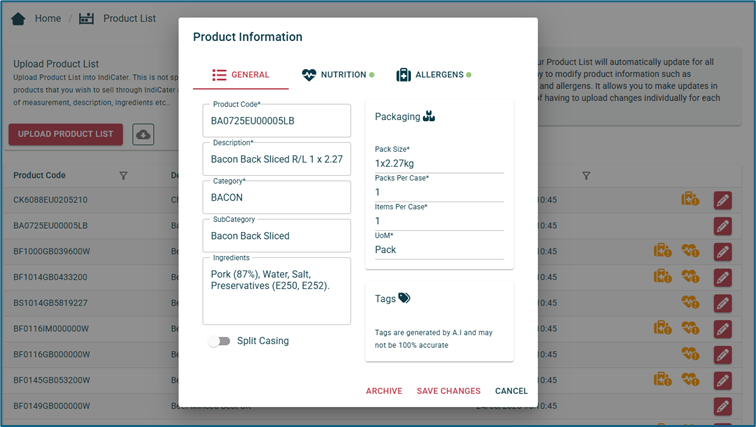Edit the Pack Size field

click(439, 163)
